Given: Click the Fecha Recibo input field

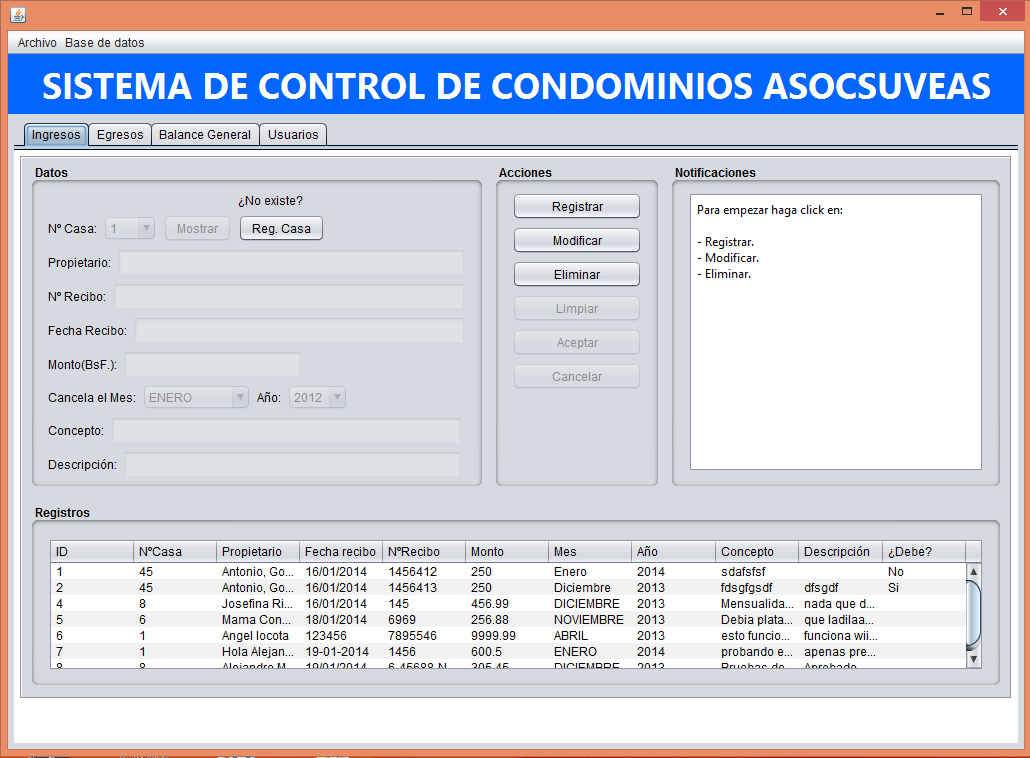Looking at the screenshot, I should (300, 330).
